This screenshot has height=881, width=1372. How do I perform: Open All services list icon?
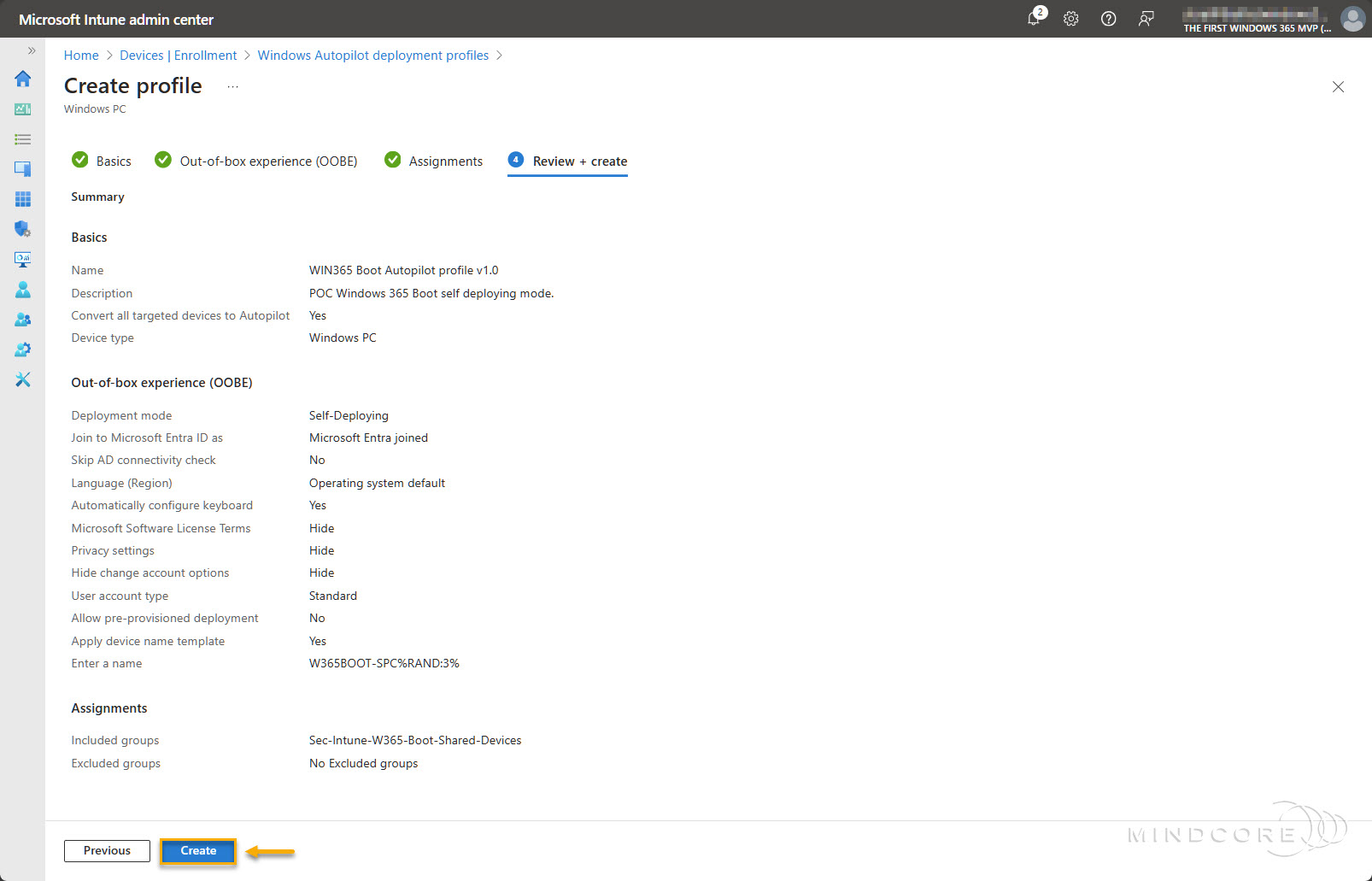23,139
